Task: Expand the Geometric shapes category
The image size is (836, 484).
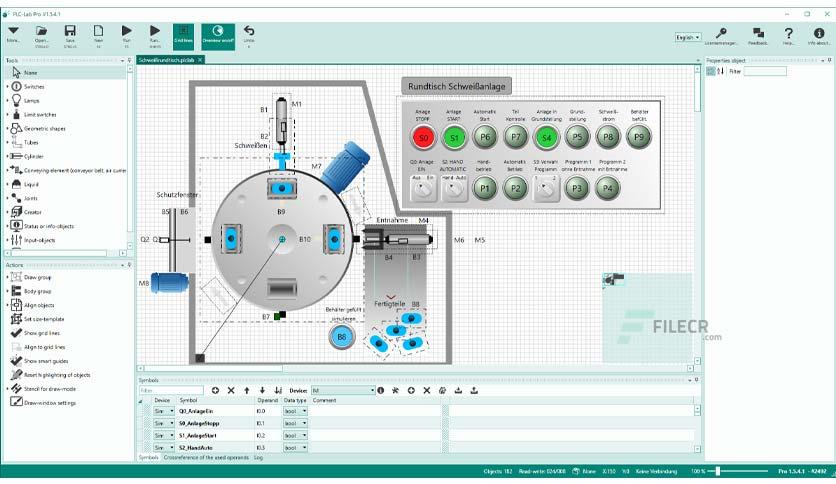Action: click(x=7, y=128)
